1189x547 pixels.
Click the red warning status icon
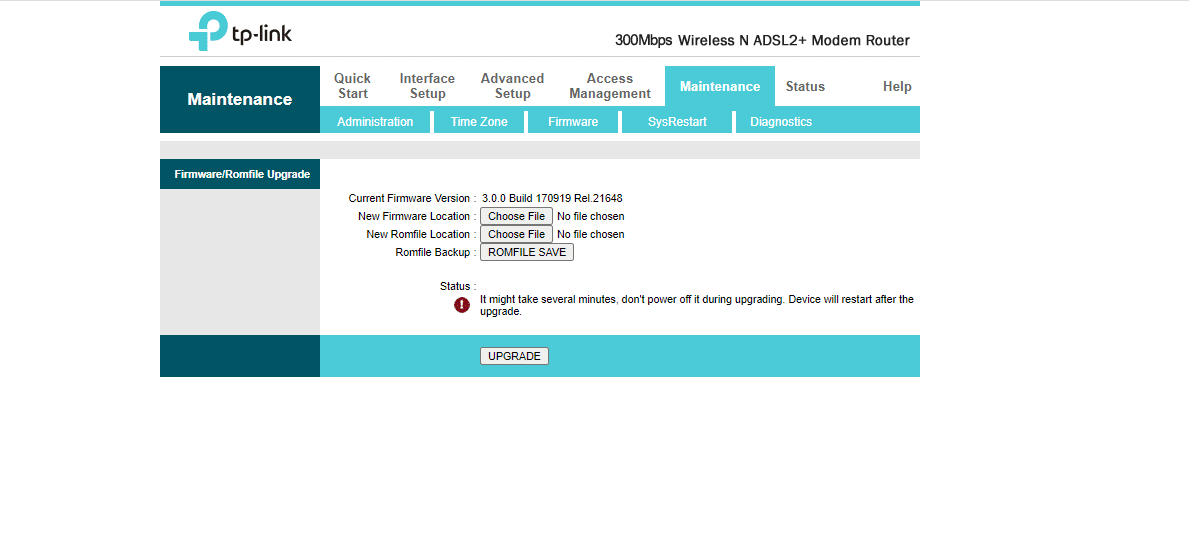[462, 305]
